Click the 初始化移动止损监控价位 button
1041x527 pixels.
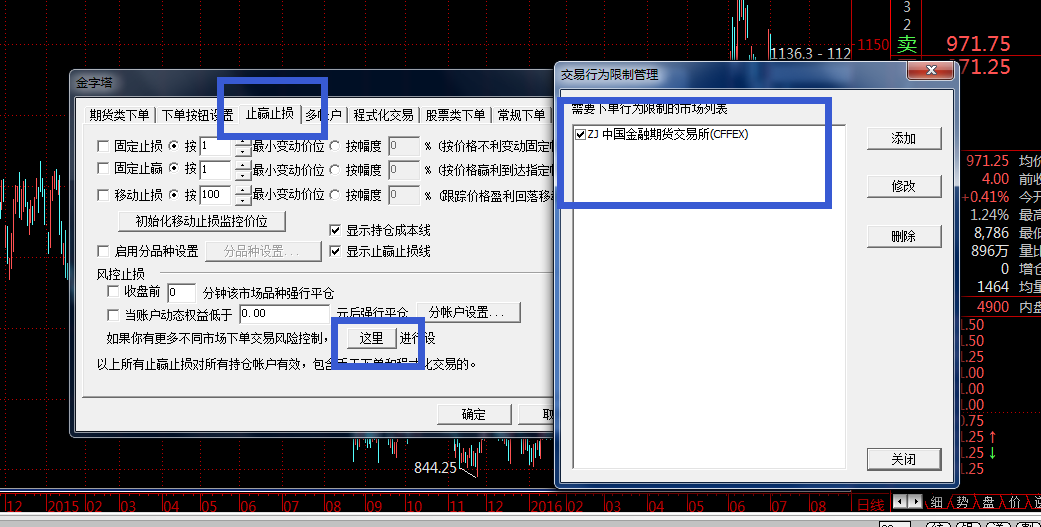click(x=202, y=220)
